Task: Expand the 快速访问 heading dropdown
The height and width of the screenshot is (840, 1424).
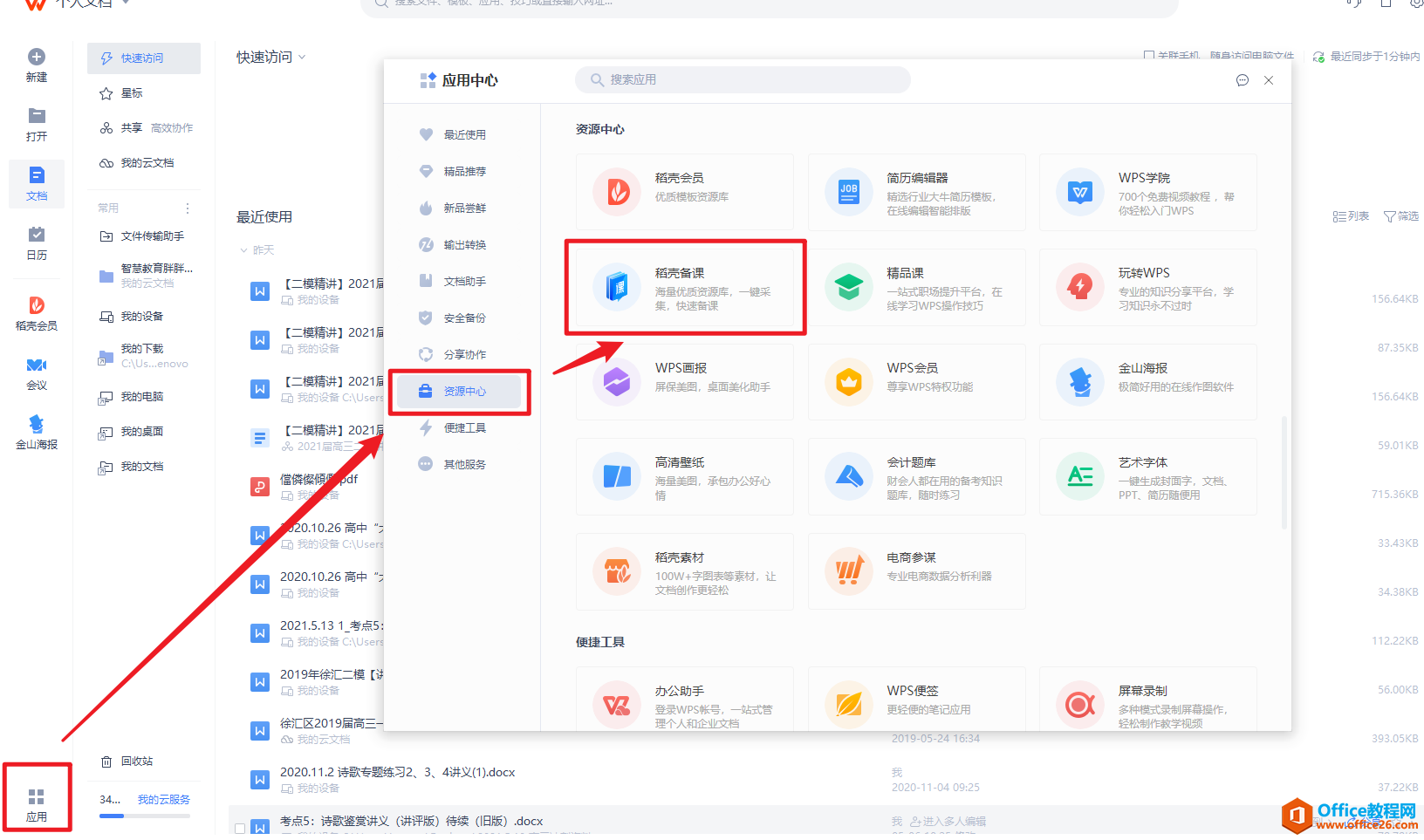Action: click(302, 58)
